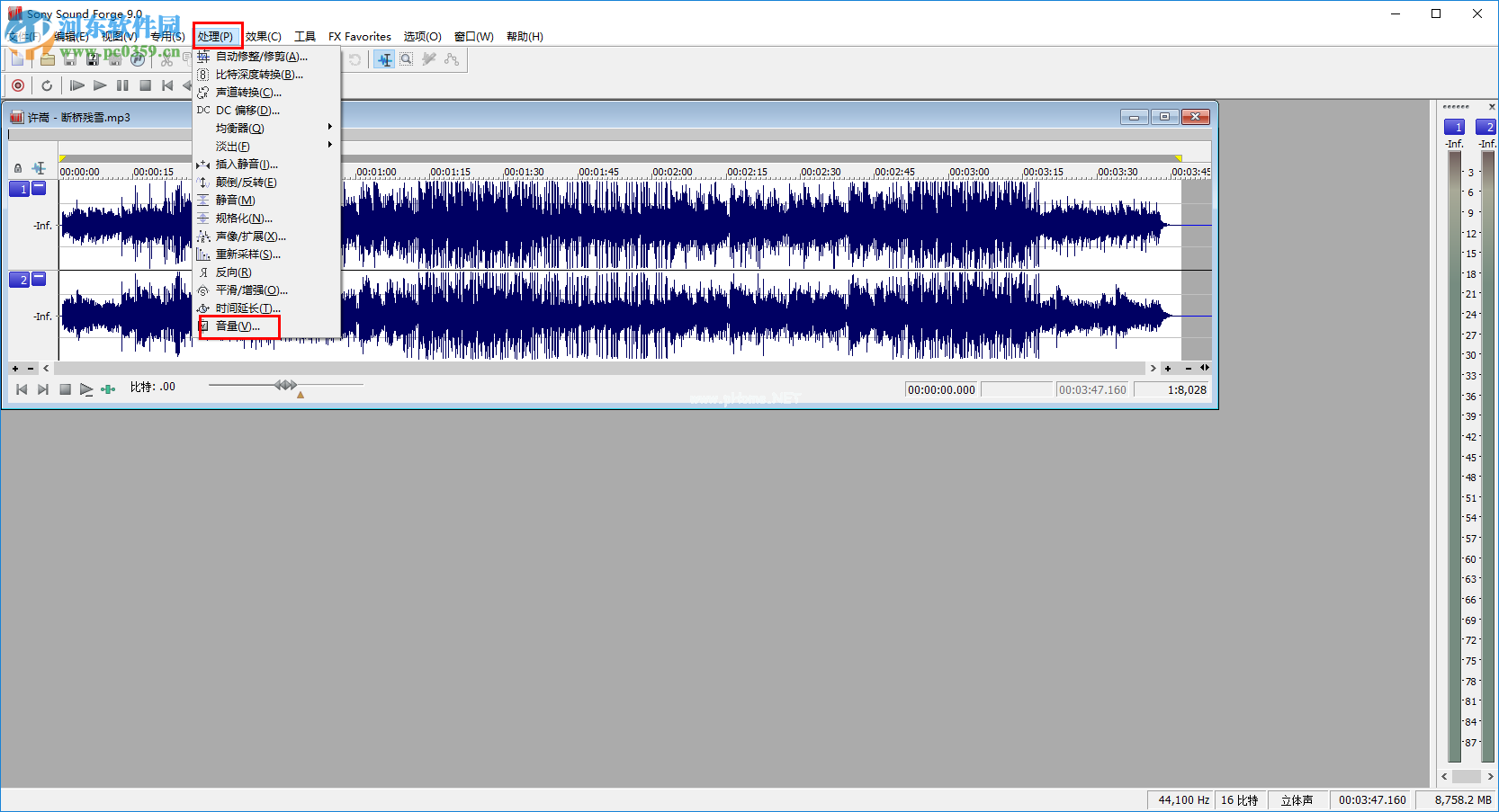
Task: Open the 选项(O) menu
Action: tap(423, 37)
